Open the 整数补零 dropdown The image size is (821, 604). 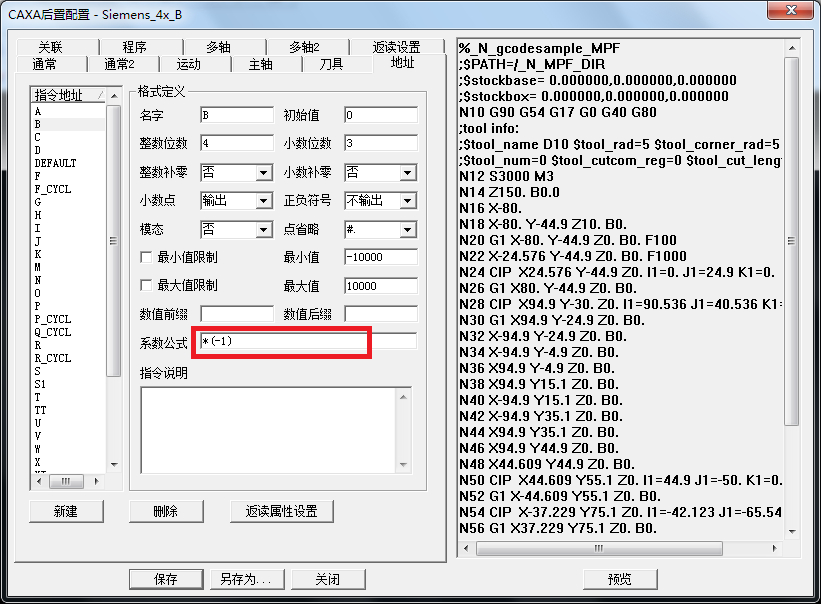(264, 172)
